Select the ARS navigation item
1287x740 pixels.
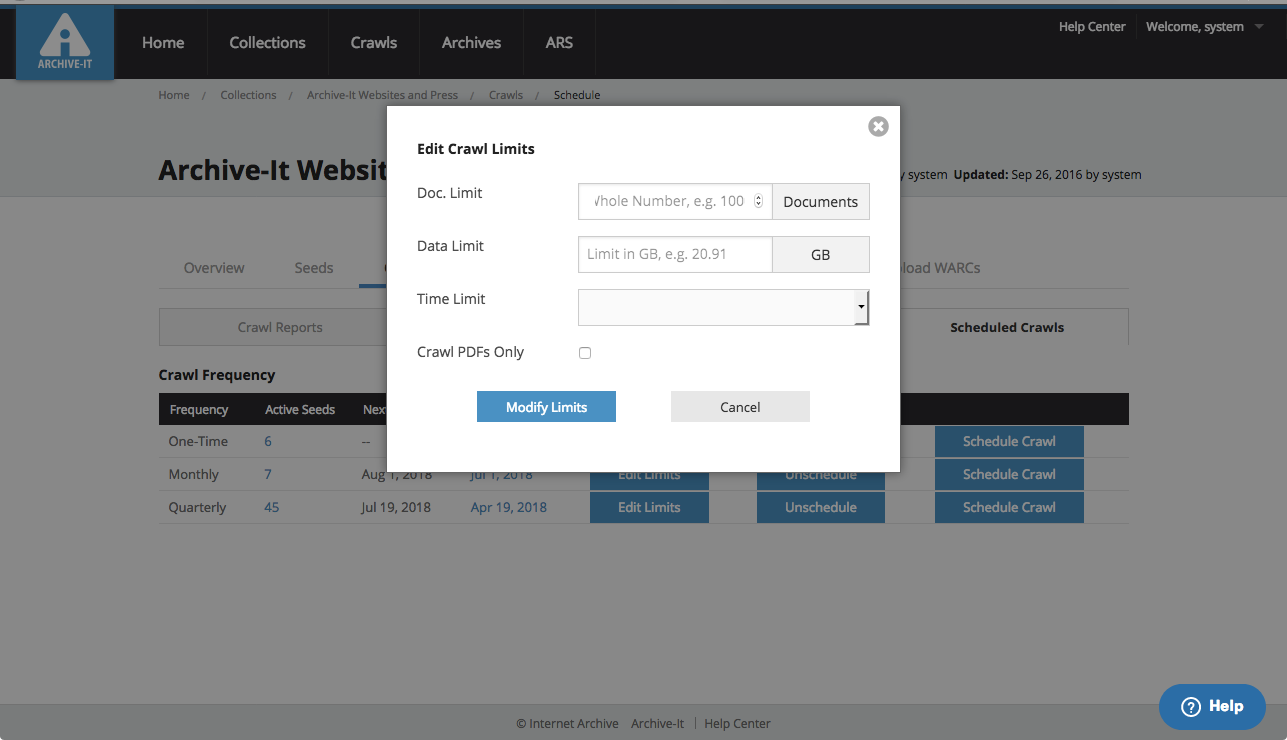pos(559,43)
